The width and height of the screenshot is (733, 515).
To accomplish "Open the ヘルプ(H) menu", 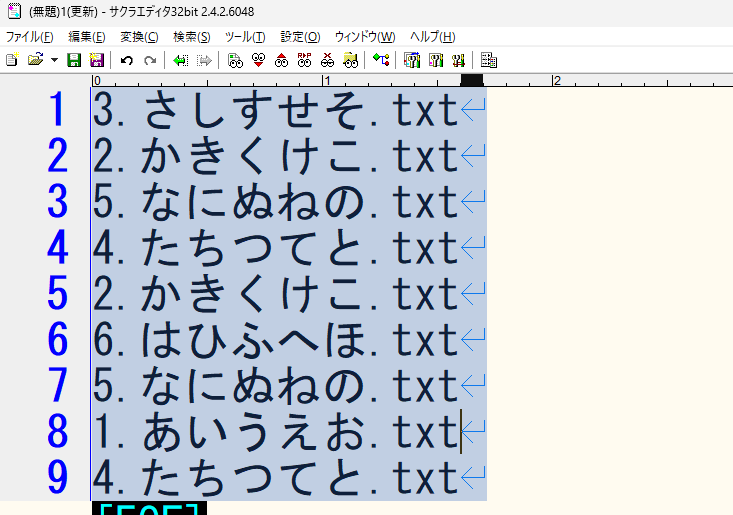I will 432,36.
